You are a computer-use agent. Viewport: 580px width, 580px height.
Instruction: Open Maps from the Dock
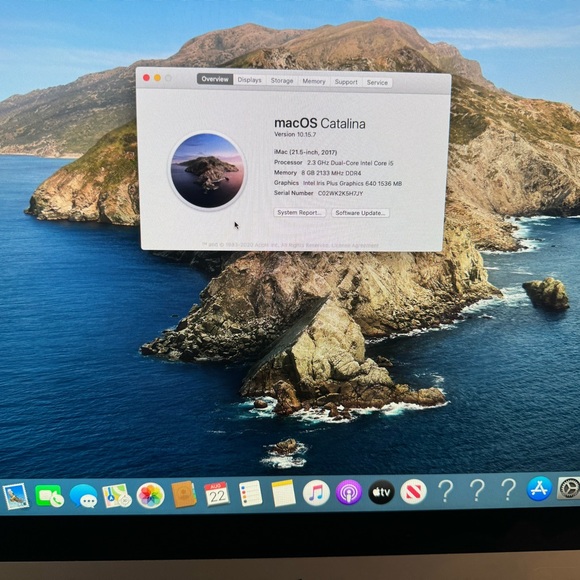pyautogui.click(x=117, y=495)
